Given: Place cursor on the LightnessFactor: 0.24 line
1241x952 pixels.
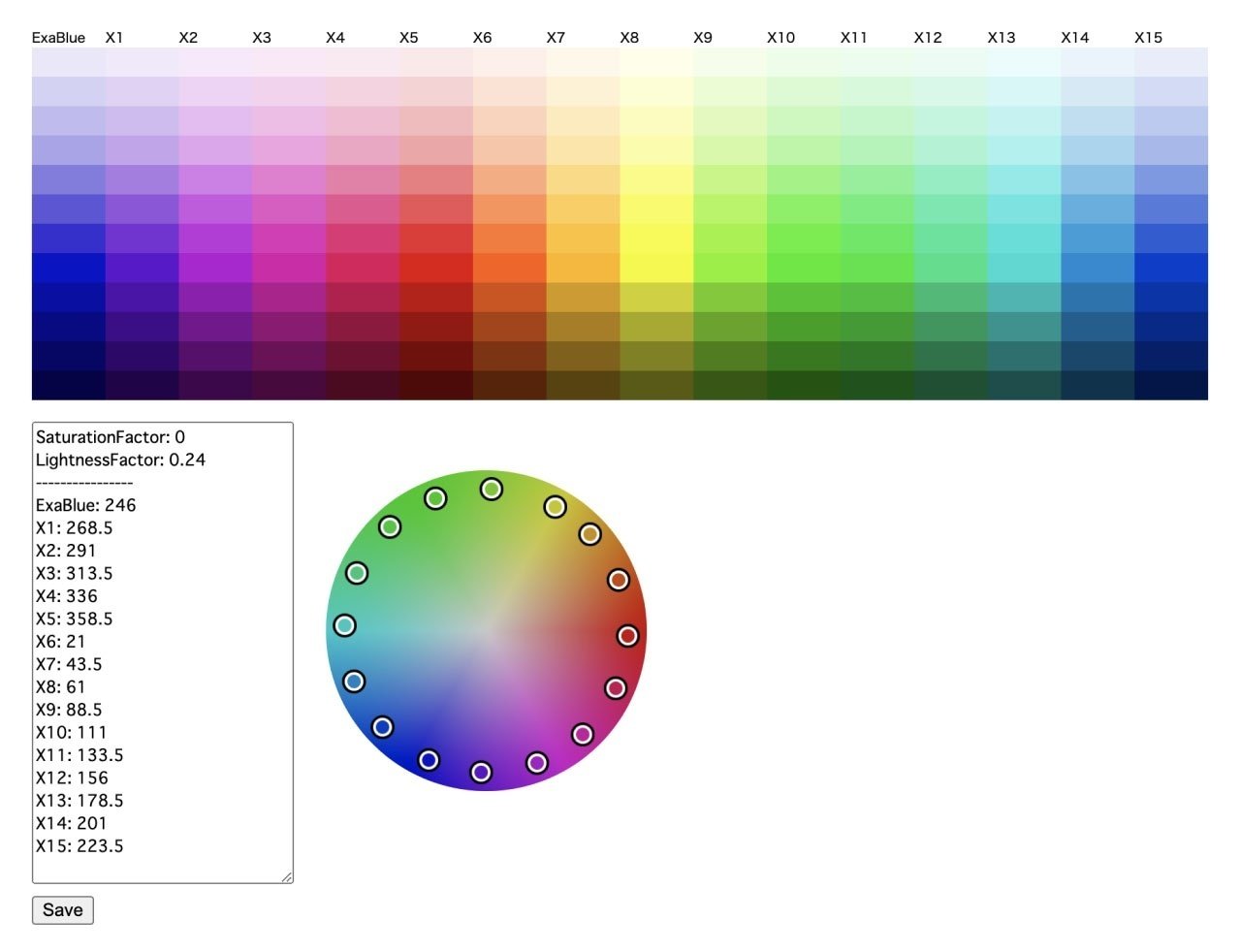Looking at the screenshot, I should 120,460.
